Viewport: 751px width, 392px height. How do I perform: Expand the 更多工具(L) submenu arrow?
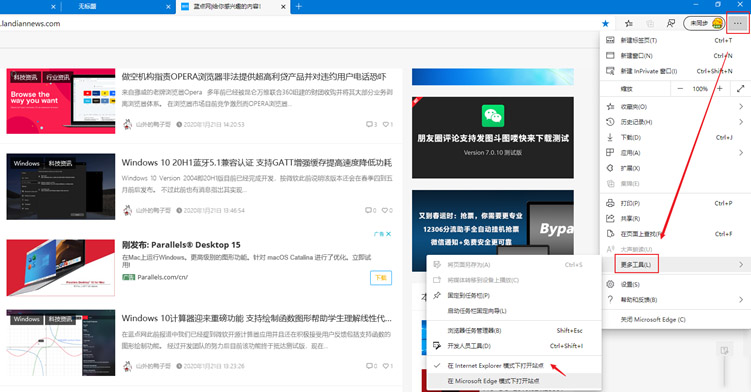[741, 265]
